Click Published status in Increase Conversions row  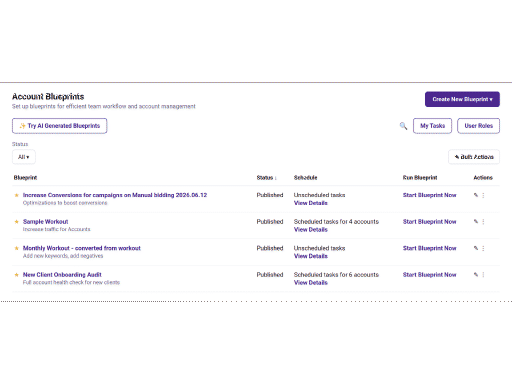270,195
